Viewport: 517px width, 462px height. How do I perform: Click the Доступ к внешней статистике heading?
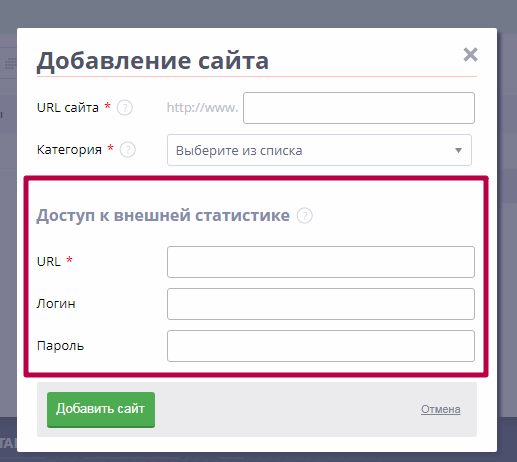click(163, 215)
